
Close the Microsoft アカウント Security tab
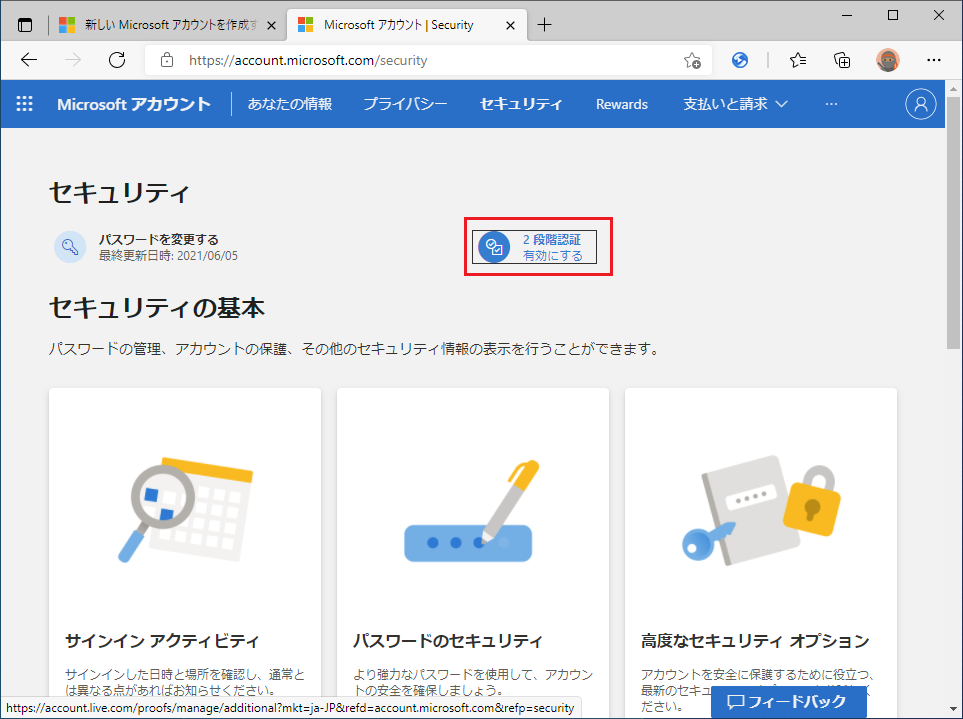[510, 26]
